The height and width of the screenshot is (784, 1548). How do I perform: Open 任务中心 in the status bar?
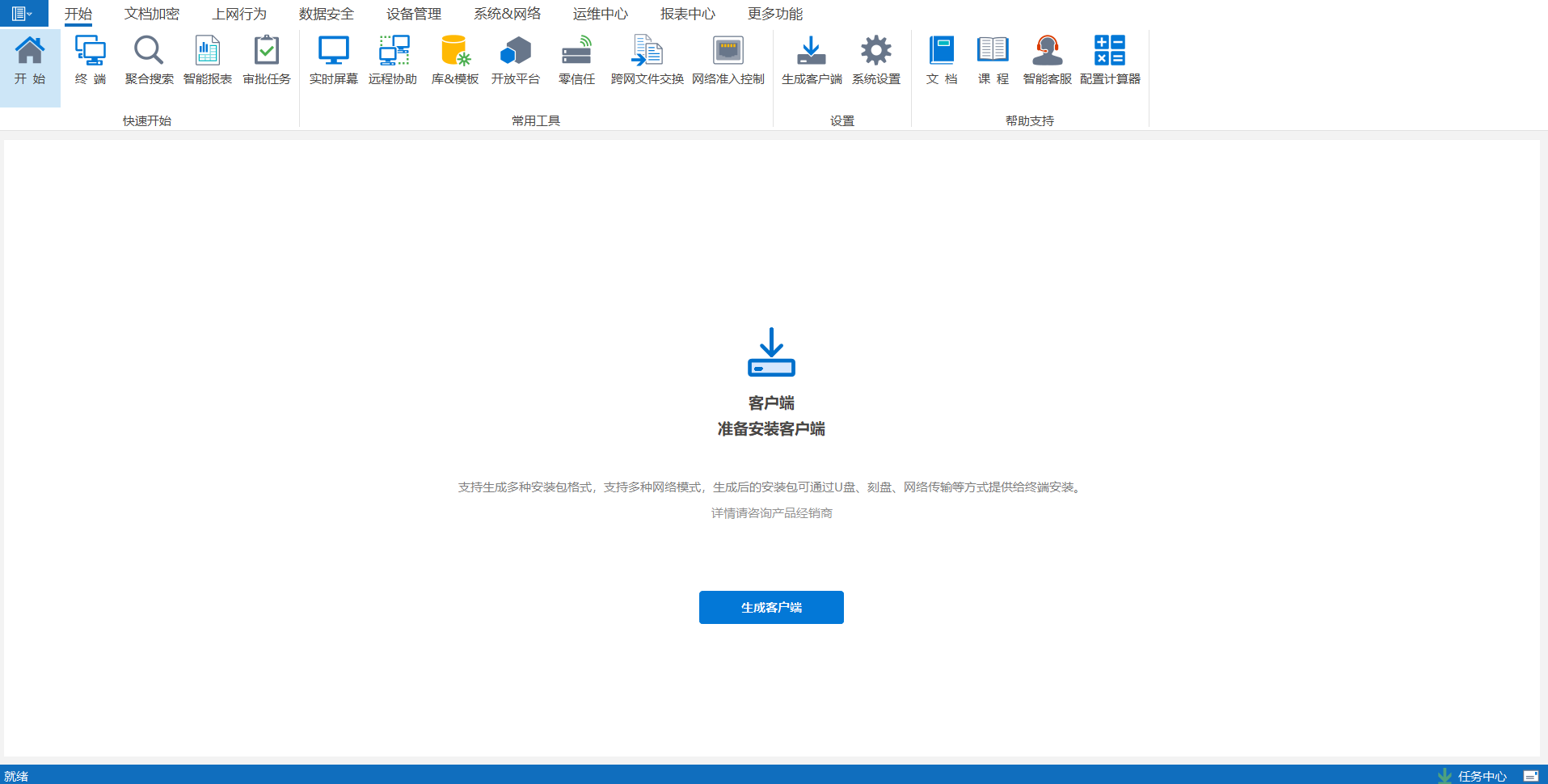(x=1481, y=776)
